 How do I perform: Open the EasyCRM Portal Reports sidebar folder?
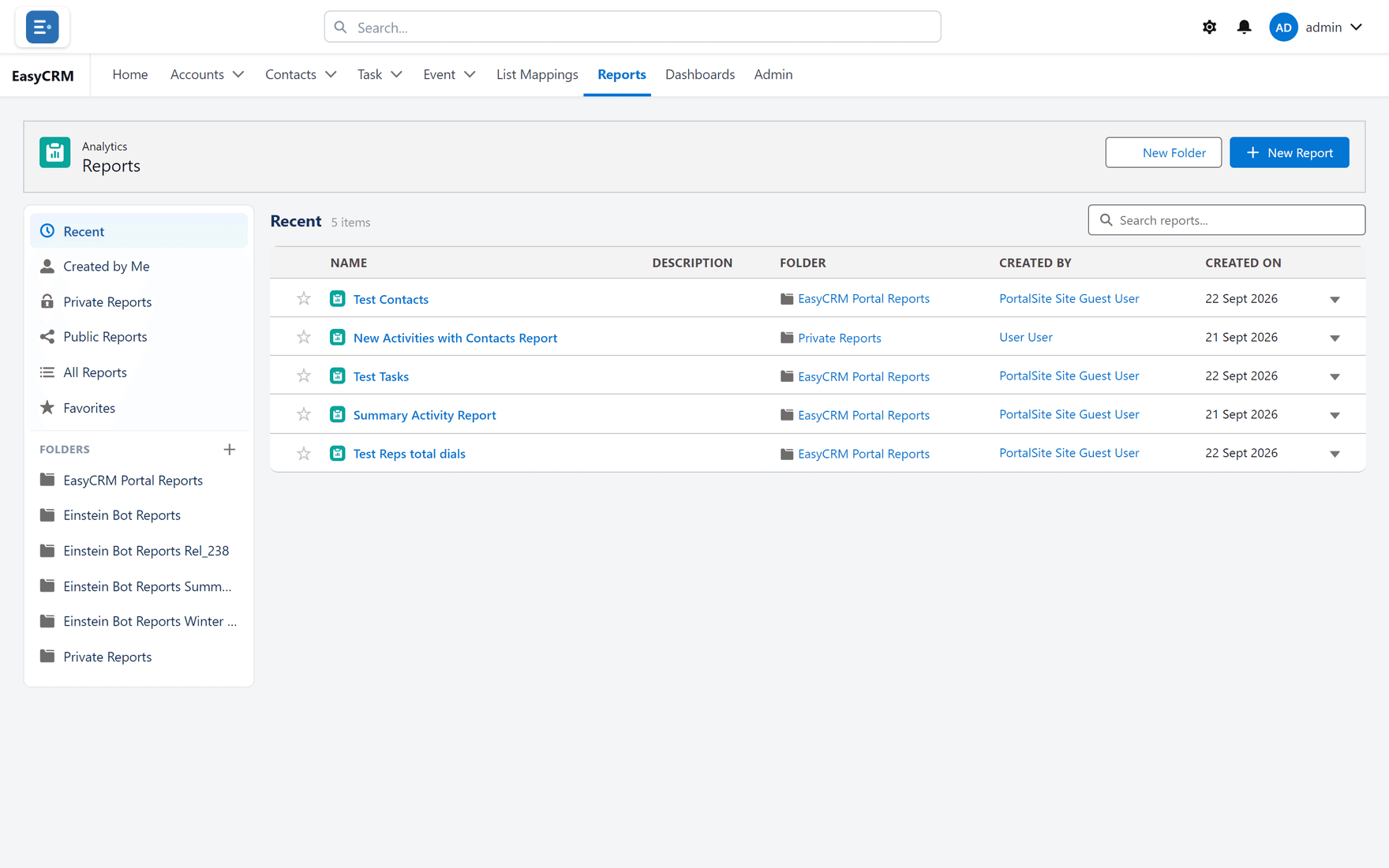139,480
